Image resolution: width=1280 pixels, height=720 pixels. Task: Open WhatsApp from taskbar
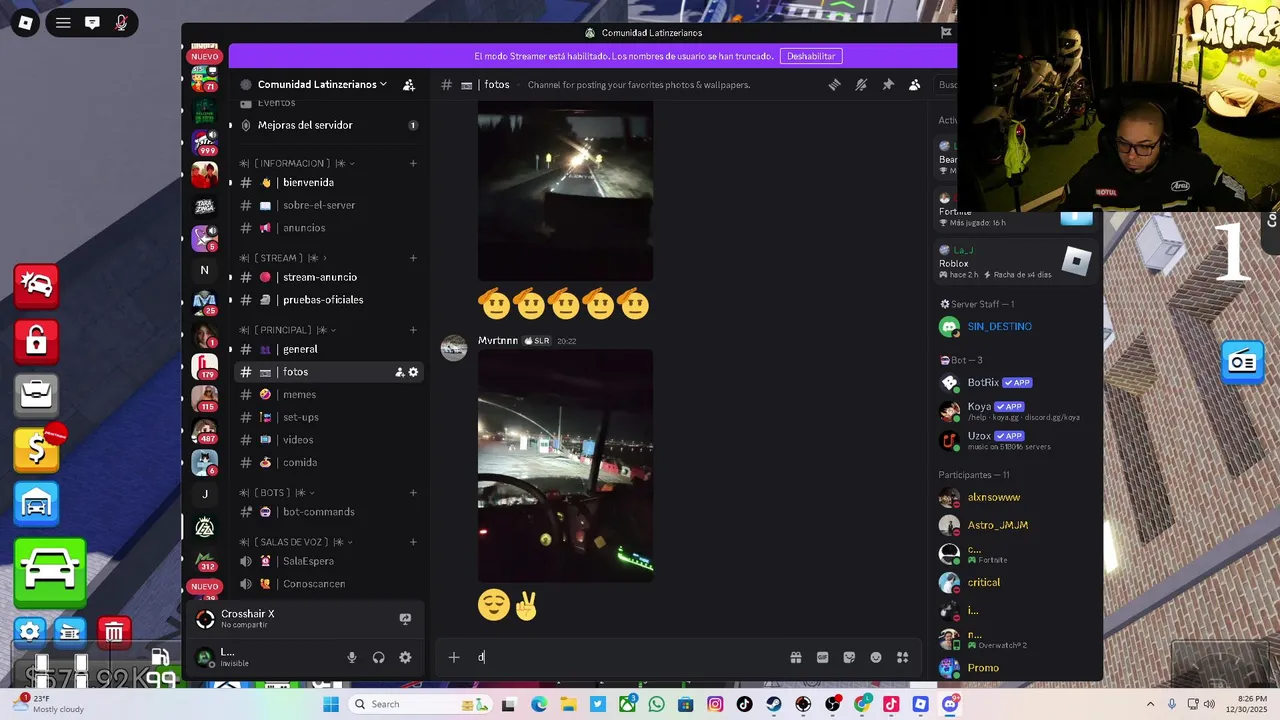tap(656, 704)
